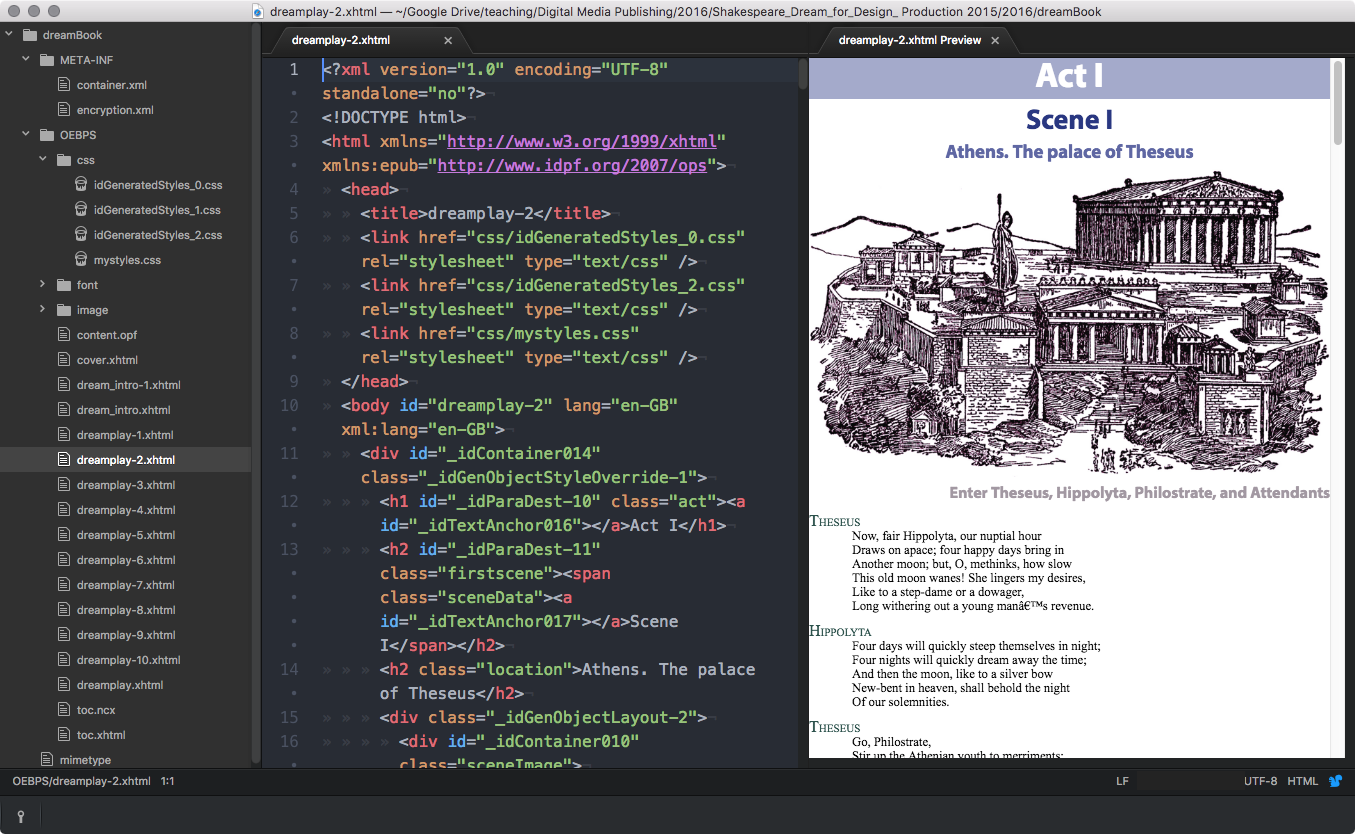Click the blue bird icon in status bar
The width and height of the screenshot is (1355, 834).
1335,781
